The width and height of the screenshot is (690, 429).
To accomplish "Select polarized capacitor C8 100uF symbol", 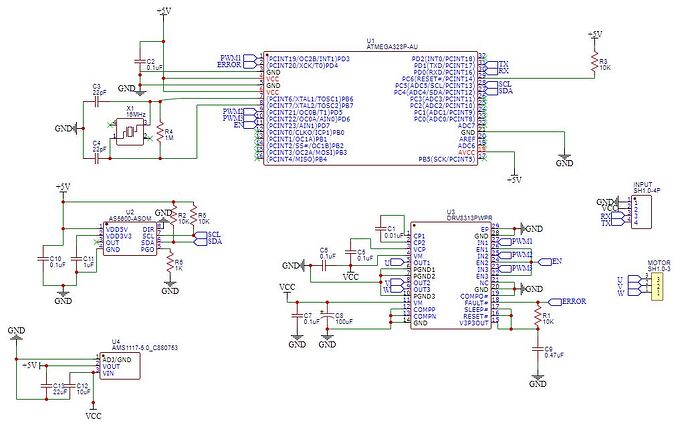I will [x=327, y=315].
